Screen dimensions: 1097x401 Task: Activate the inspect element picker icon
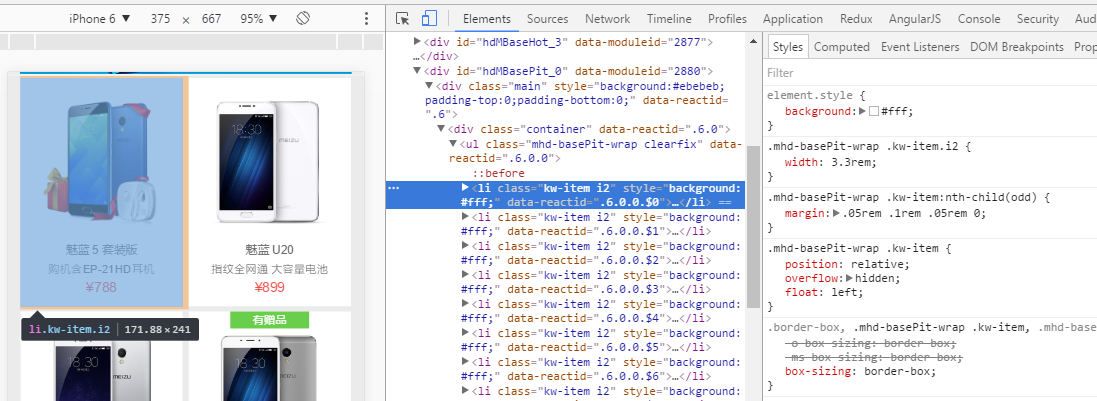point(402,19)
